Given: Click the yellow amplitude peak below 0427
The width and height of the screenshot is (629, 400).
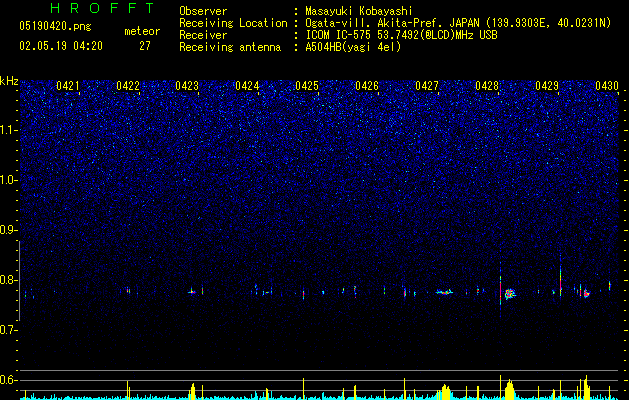Looking at the screenshot, I should [444, 392].
